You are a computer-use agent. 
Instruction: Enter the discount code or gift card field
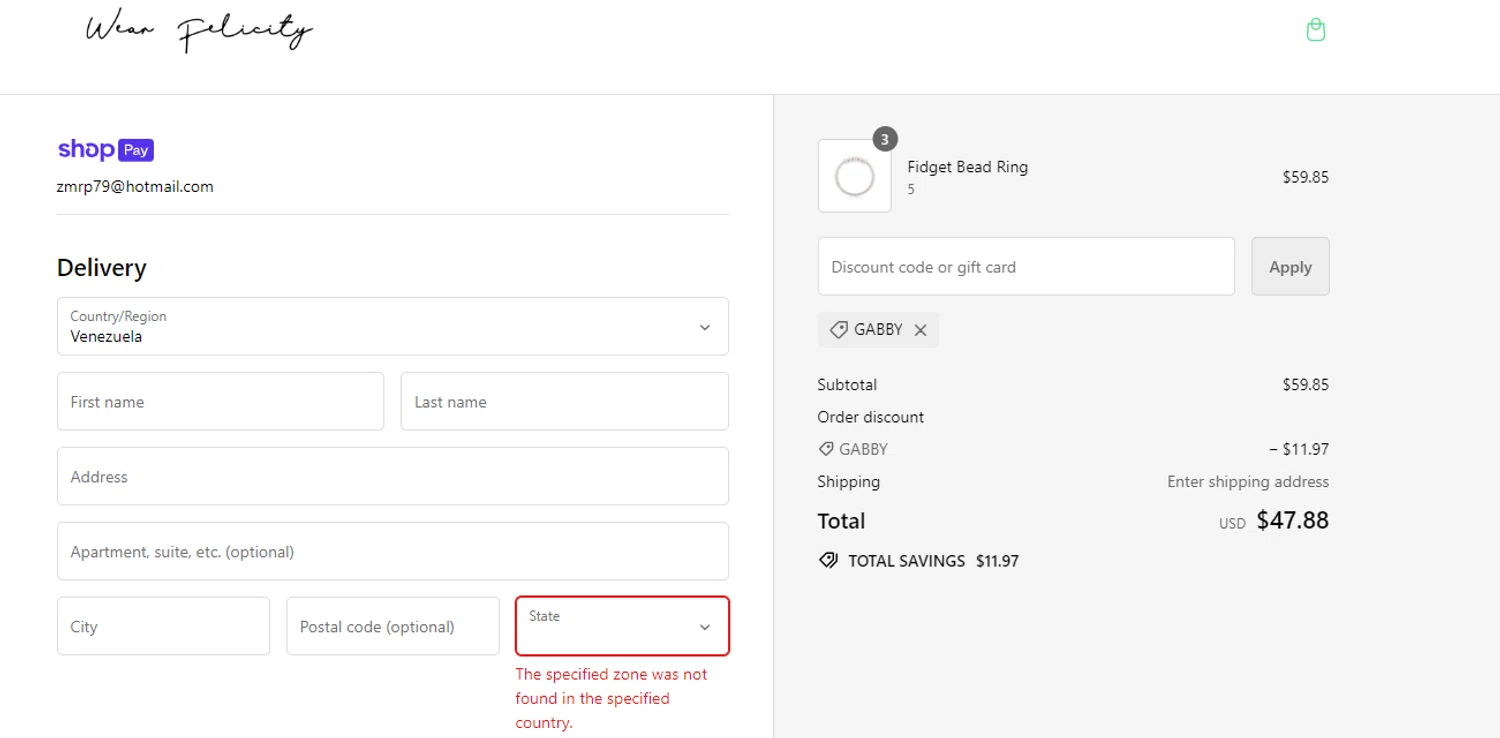pyautogui.click(x=1025, y=267)
